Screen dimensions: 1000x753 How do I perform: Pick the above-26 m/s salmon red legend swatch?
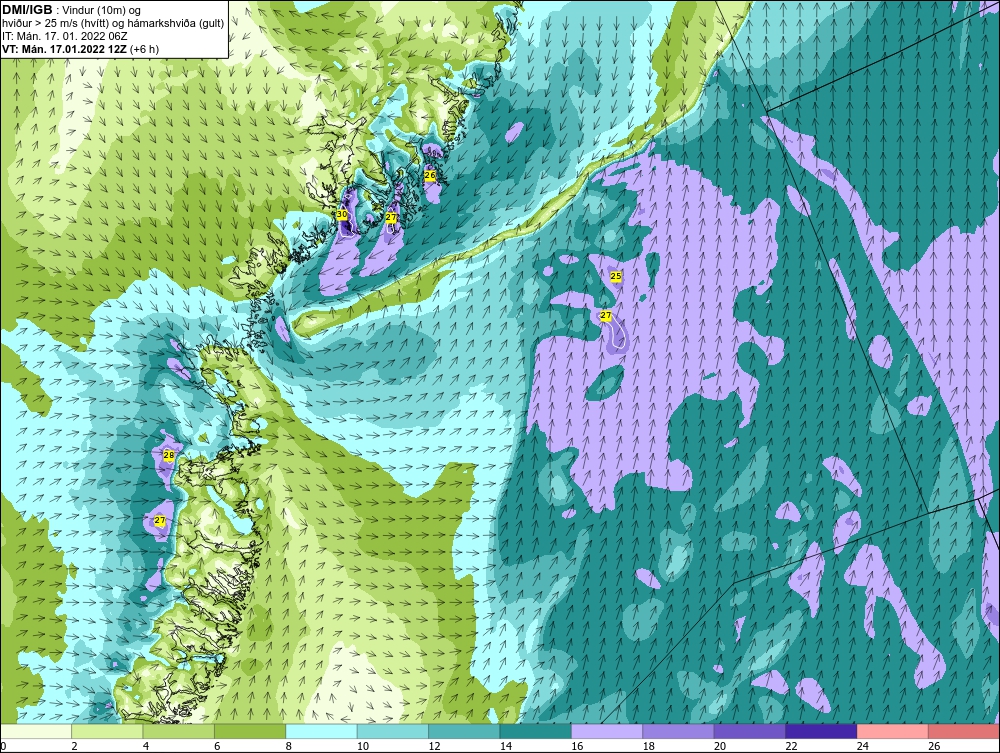(964, 731)
